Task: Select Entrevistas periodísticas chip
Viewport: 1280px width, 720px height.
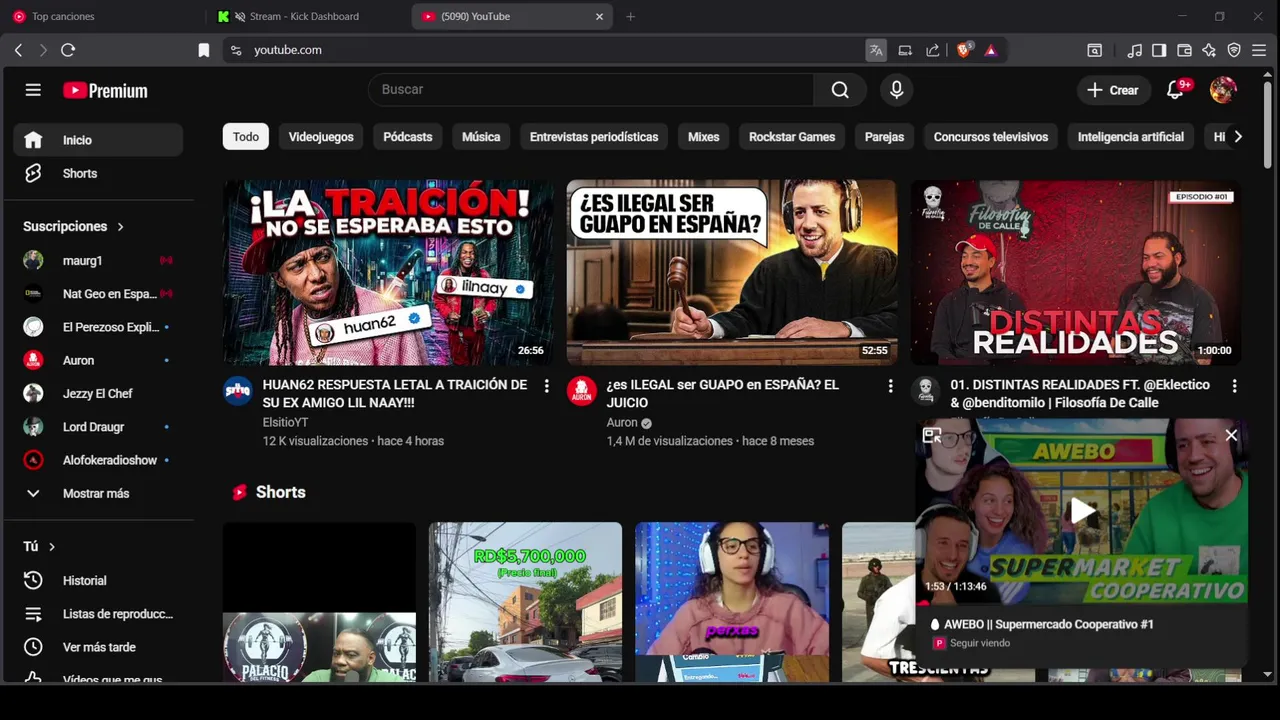Action: 594,137
